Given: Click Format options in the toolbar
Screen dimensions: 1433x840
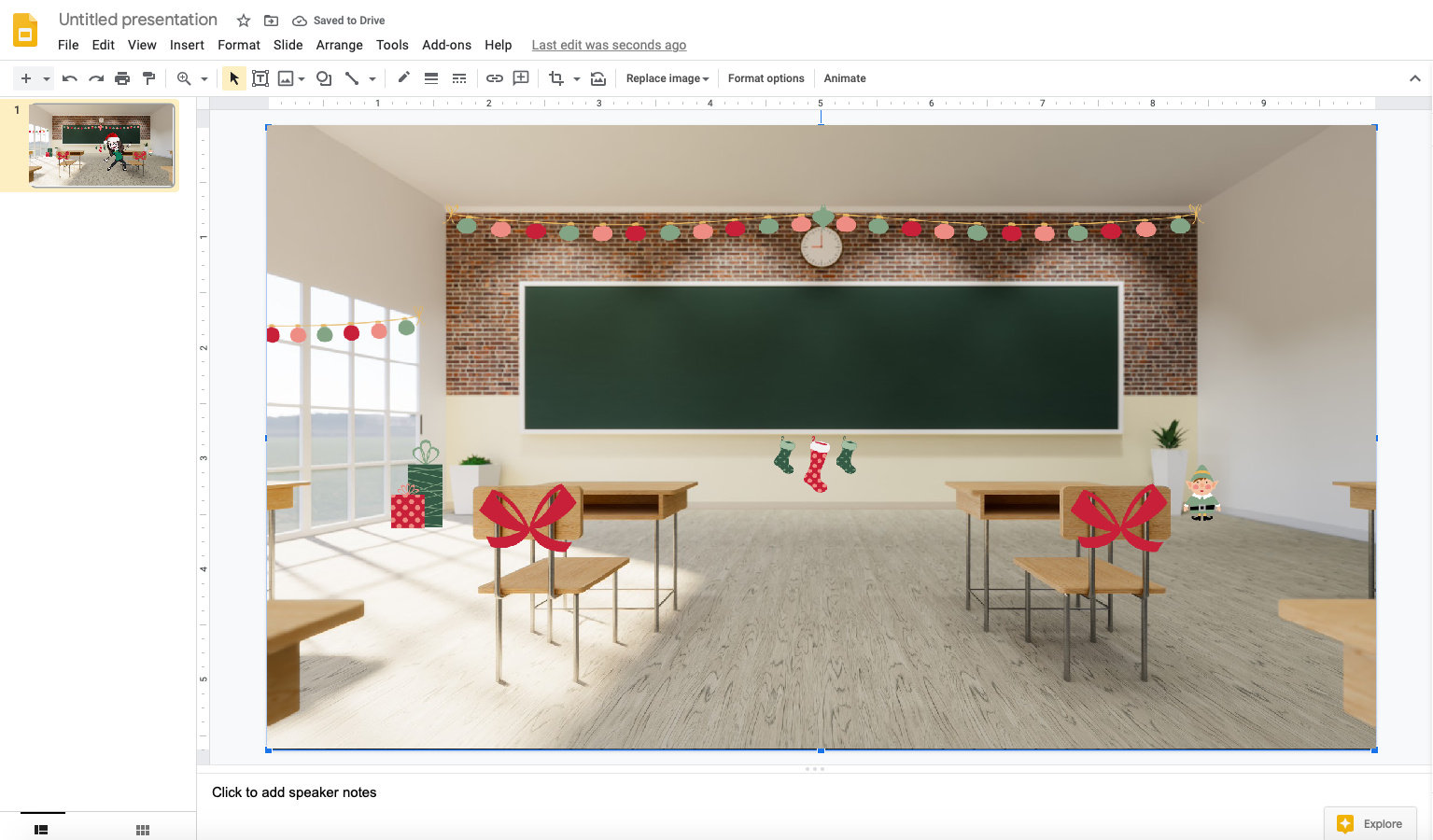Looking at the screenshot, I should pos(766,78).
